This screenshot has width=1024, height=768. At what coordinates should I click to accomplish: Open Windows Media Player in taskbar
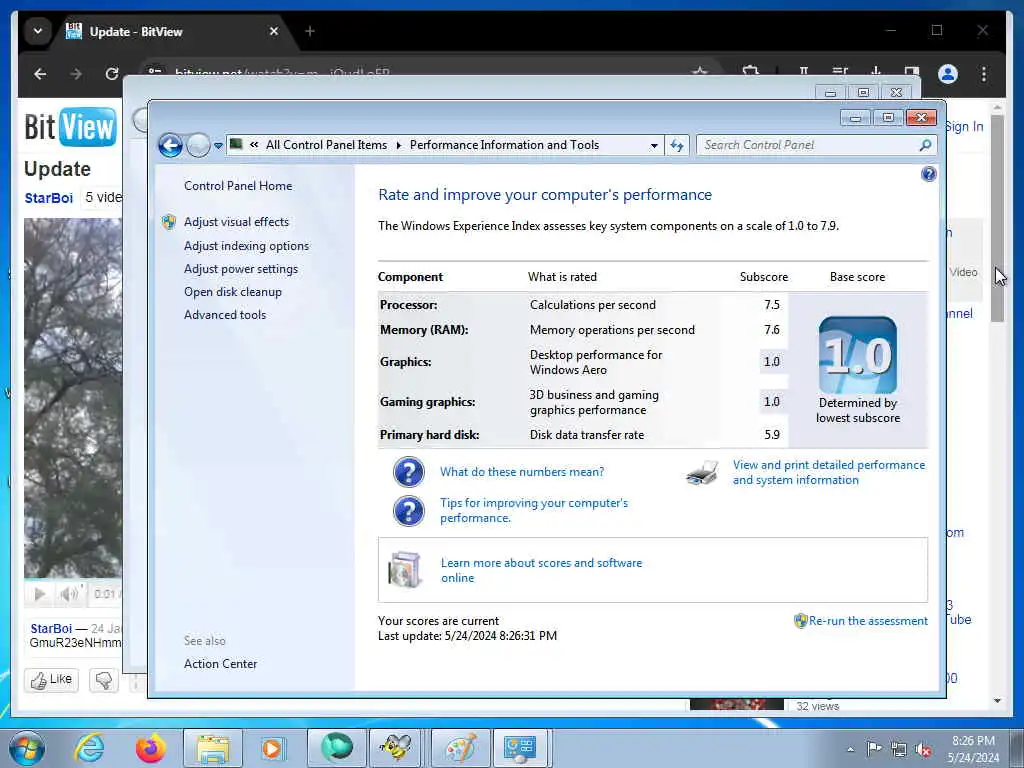pos(272,748)
